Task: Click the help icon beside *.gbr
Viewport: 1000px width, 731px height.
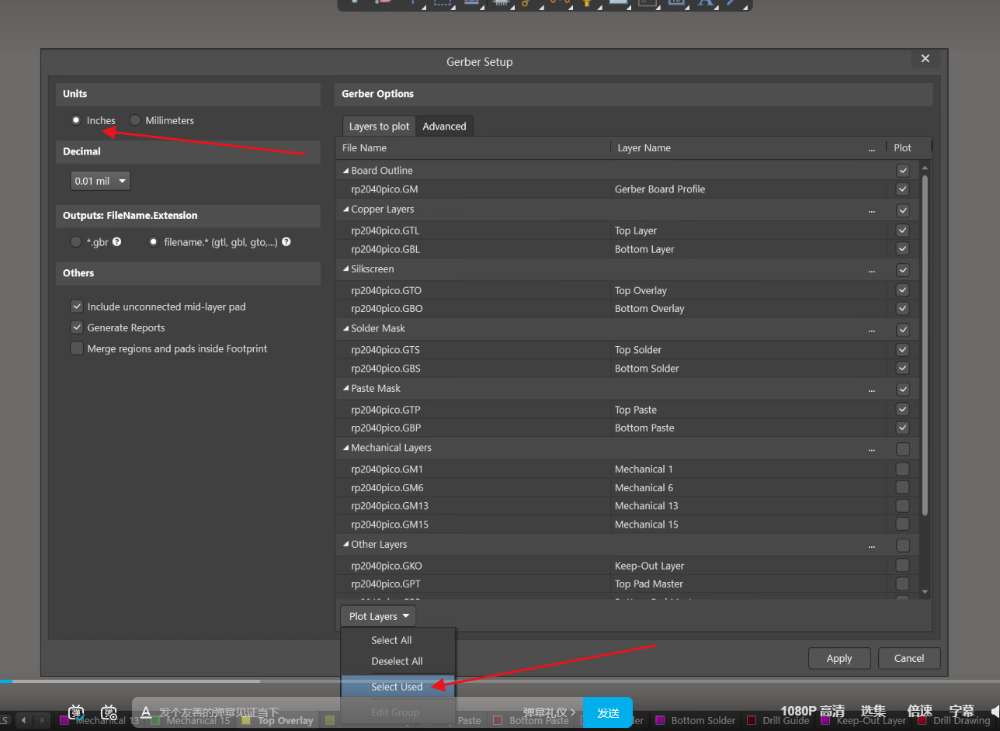Action: point(117,242)
